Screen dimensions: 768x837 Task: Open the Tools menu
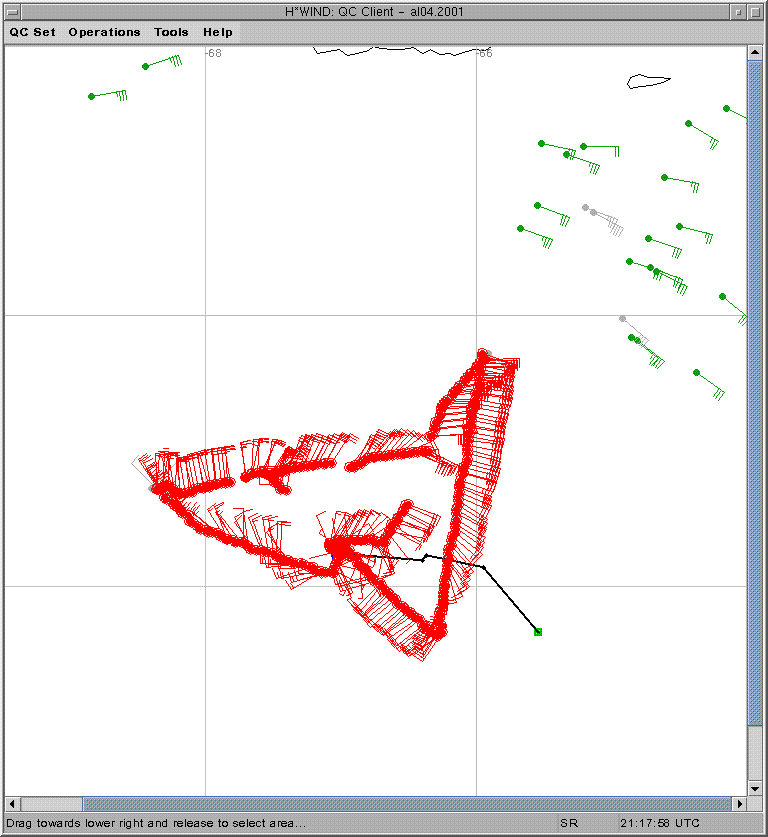171,32
